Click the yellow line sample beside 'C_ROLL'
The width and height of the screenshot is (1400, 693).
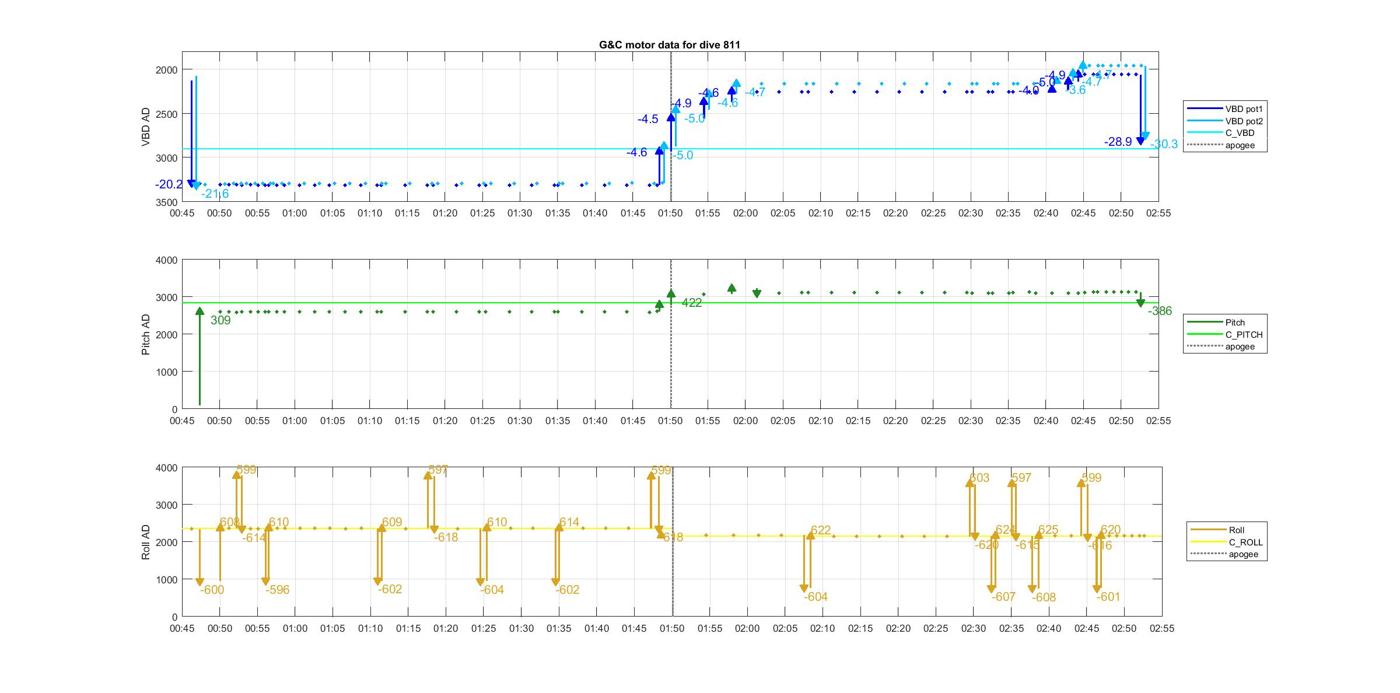(1208, 542)
